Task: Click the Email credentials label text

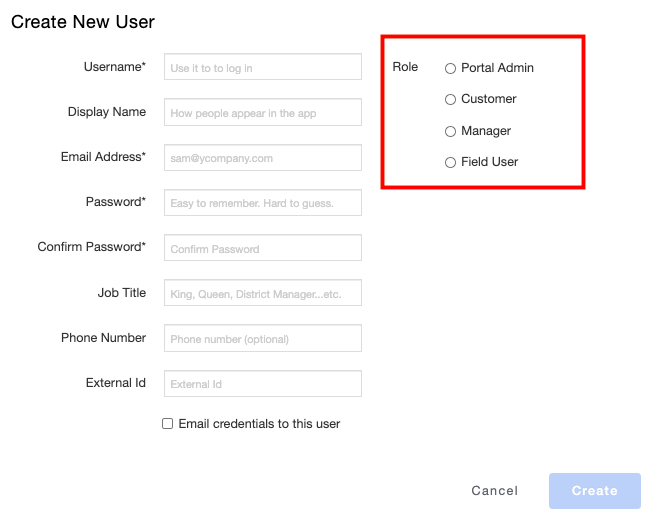Action: [259, 424]
